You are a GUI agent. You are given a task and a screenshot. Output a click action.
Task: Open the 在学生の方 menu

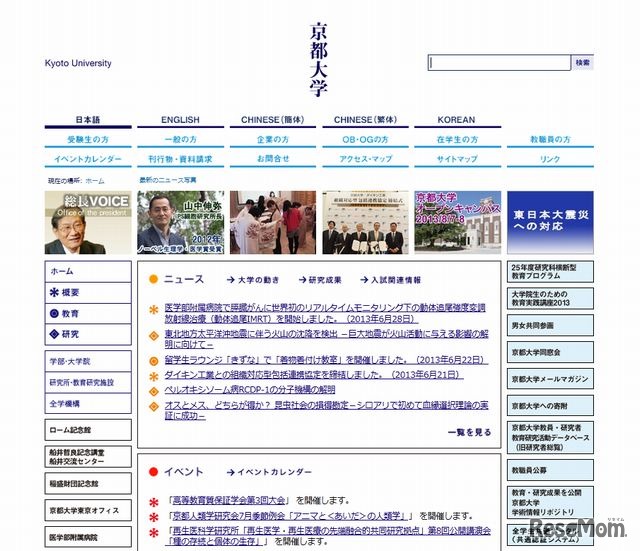pyautogui.click(x=458, y=140)
